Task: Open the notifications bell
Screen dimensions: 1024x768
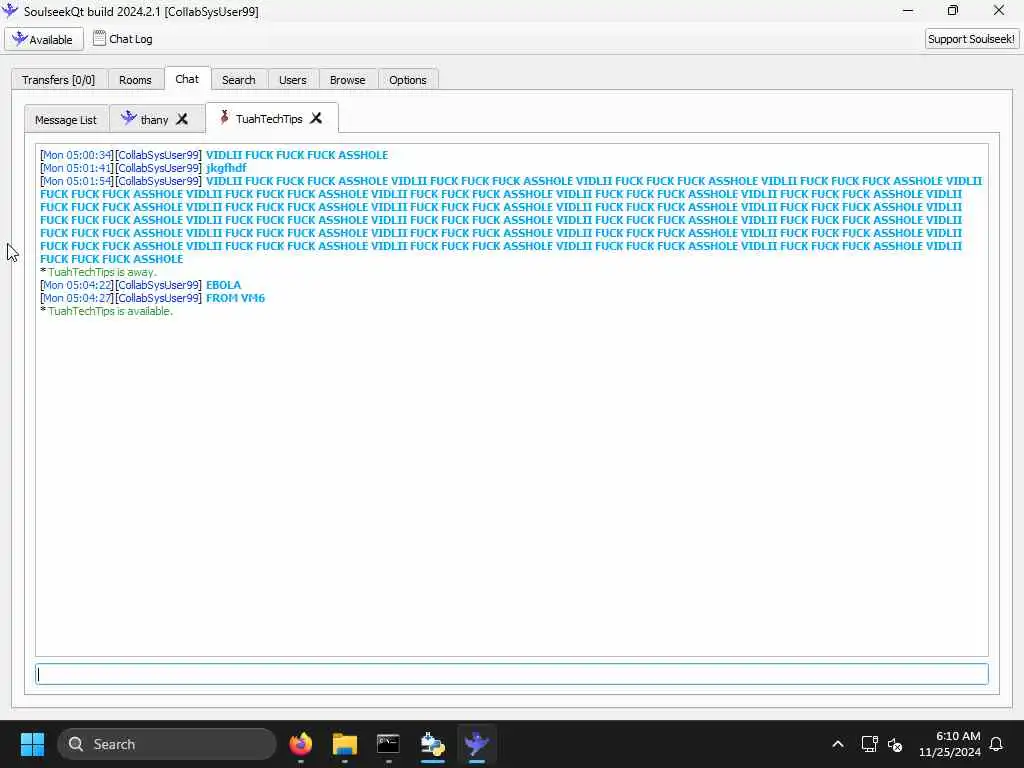Action: [x=996, y=744]
